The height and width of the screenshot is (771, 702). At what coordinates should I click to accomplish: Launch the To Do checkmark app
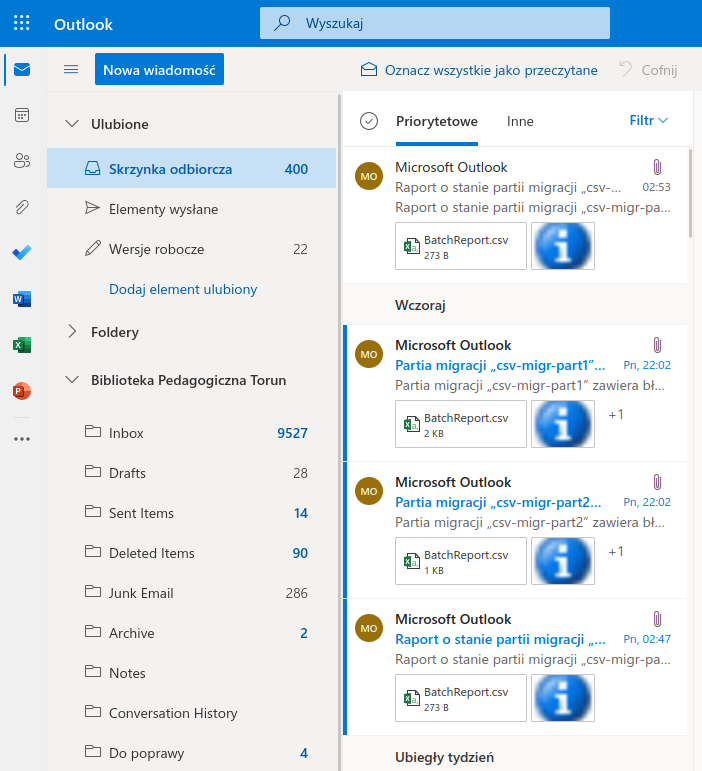[22, 253]
